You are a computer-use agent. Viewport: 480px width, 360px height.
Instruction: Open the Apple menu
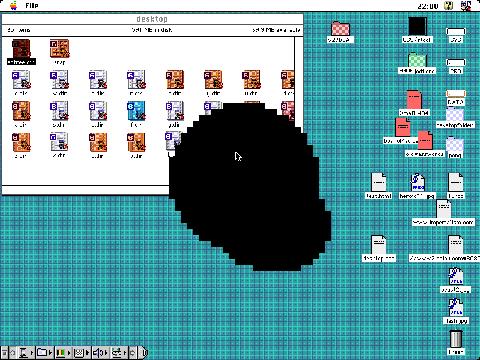(x=13, y=5)
